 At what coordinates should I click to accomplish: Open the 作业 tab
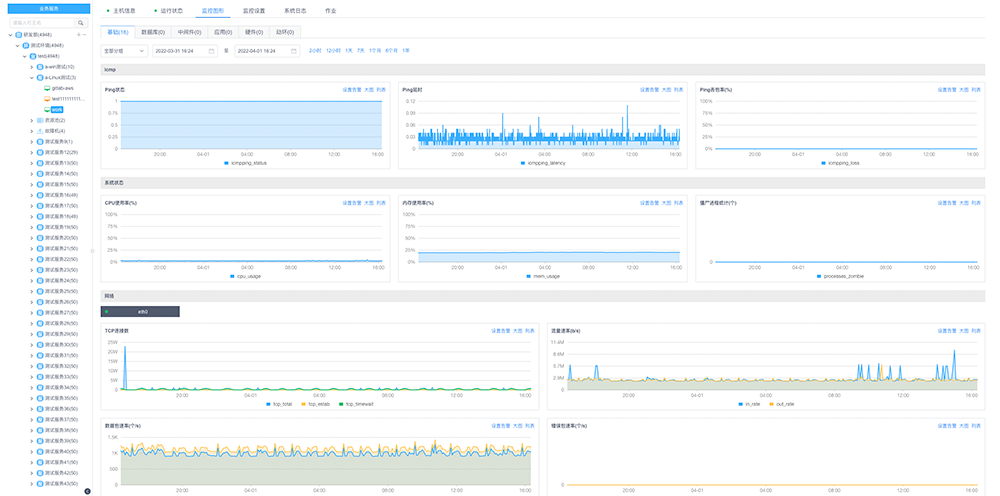[330, 11]
